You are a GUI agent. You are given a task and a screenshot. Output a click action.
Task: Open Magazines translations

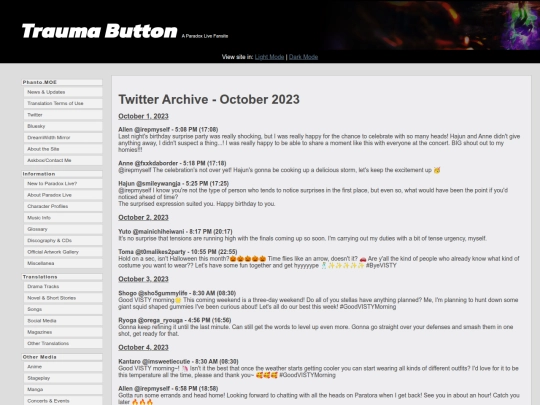pyautogui.click(x=63, y=332)
